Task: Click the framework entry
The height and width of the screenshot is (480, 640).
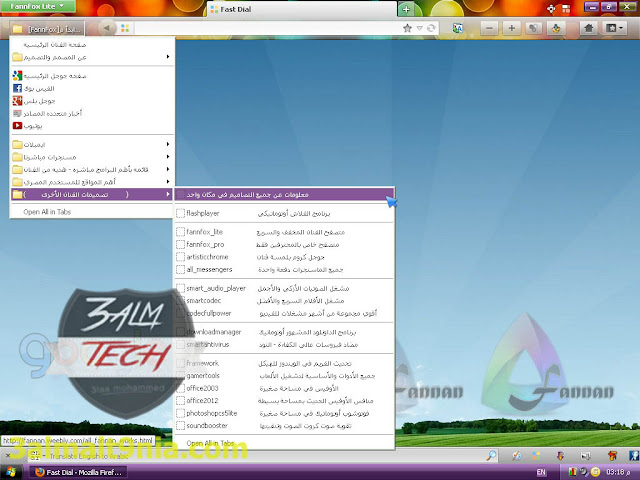Action: coord(284,363)
